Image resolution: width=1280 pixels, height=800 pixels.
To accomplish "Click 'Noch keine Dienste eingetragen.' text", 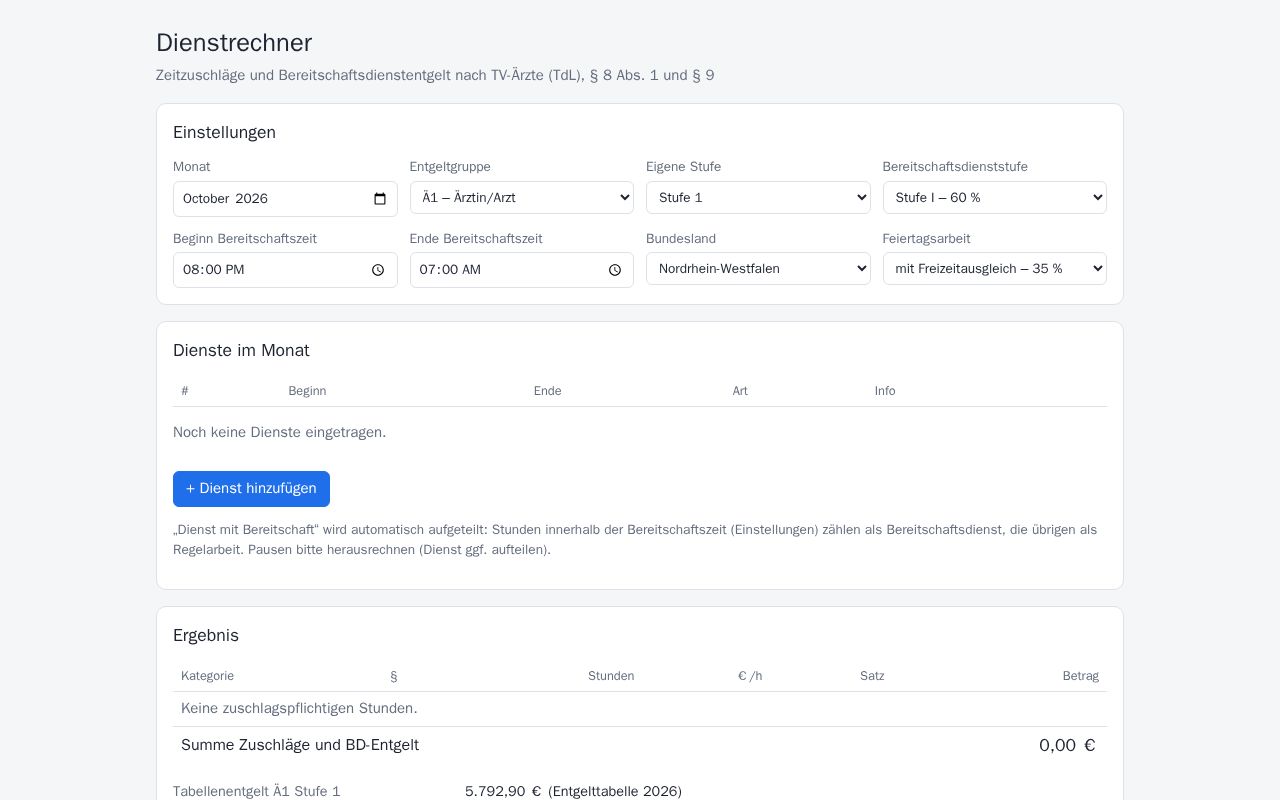I will tap(279, 432).
